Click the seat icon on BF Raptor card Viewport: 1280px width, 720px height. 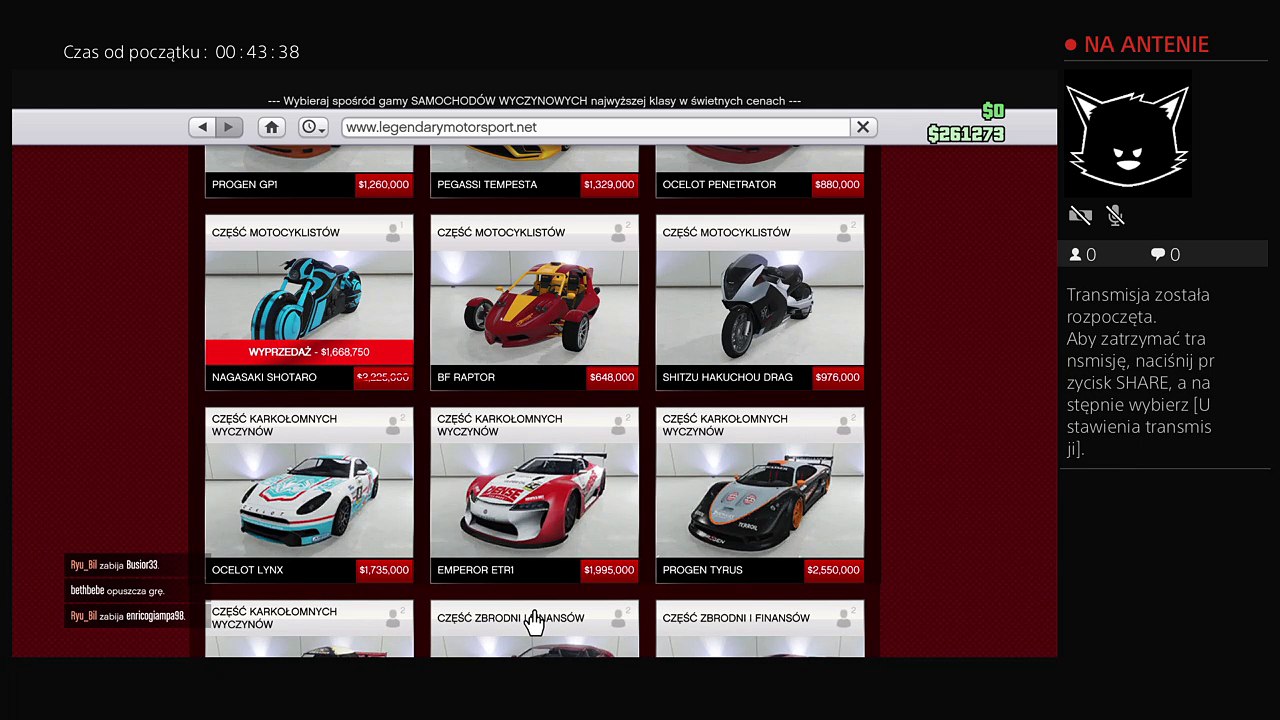pyautogui.click(x=619, y=232)
